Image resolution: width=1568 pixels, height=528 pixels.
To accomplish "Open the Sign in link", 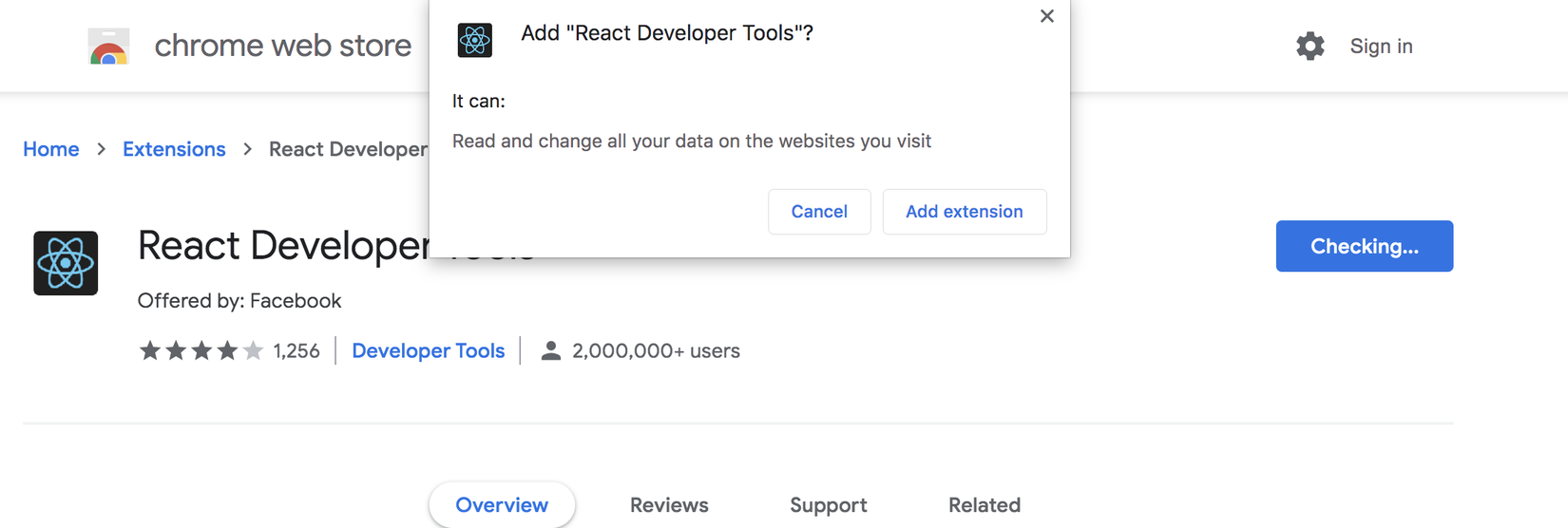I will [x=1381, y=46].
